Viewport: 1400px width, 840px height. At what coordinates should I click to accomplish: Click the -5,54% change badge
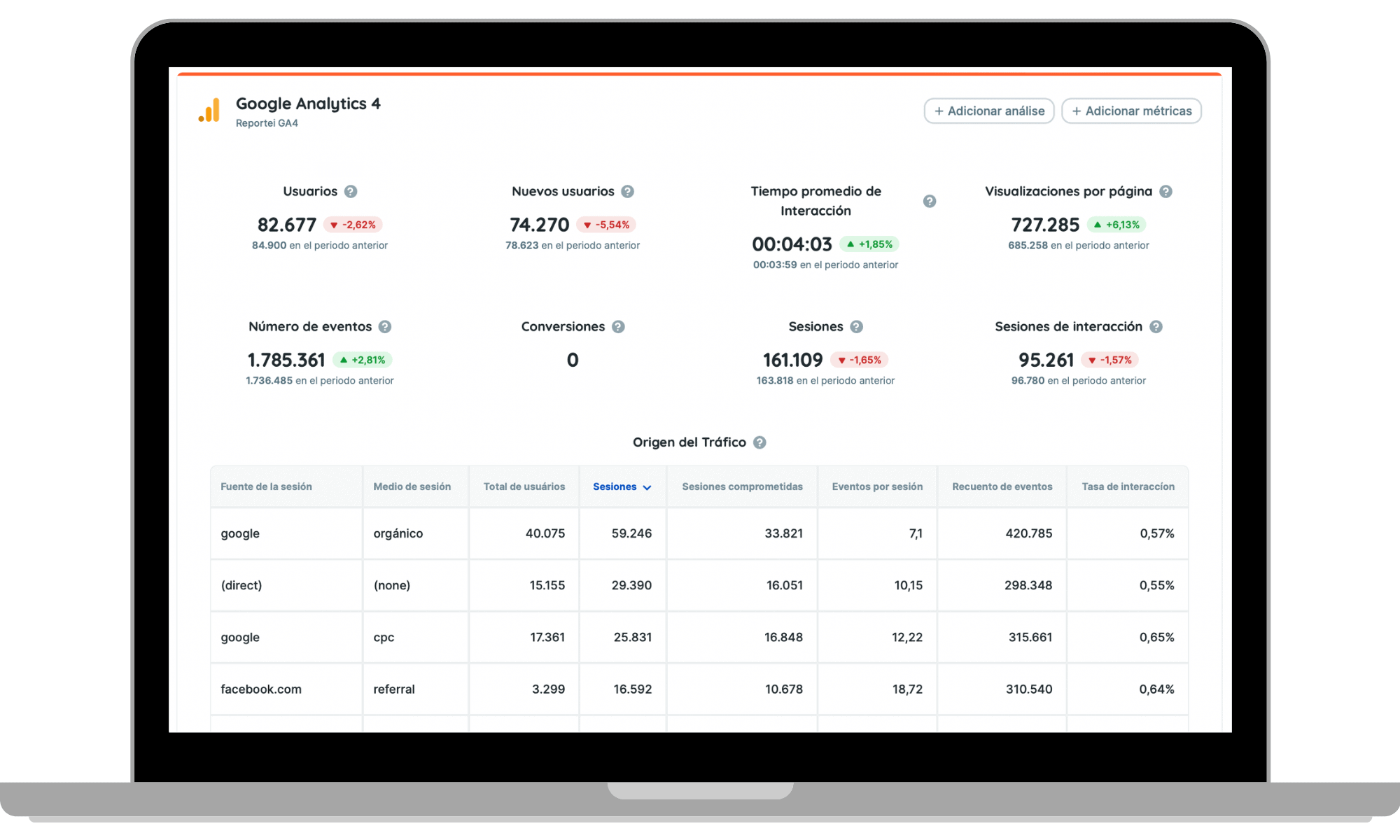pos(606,225)
